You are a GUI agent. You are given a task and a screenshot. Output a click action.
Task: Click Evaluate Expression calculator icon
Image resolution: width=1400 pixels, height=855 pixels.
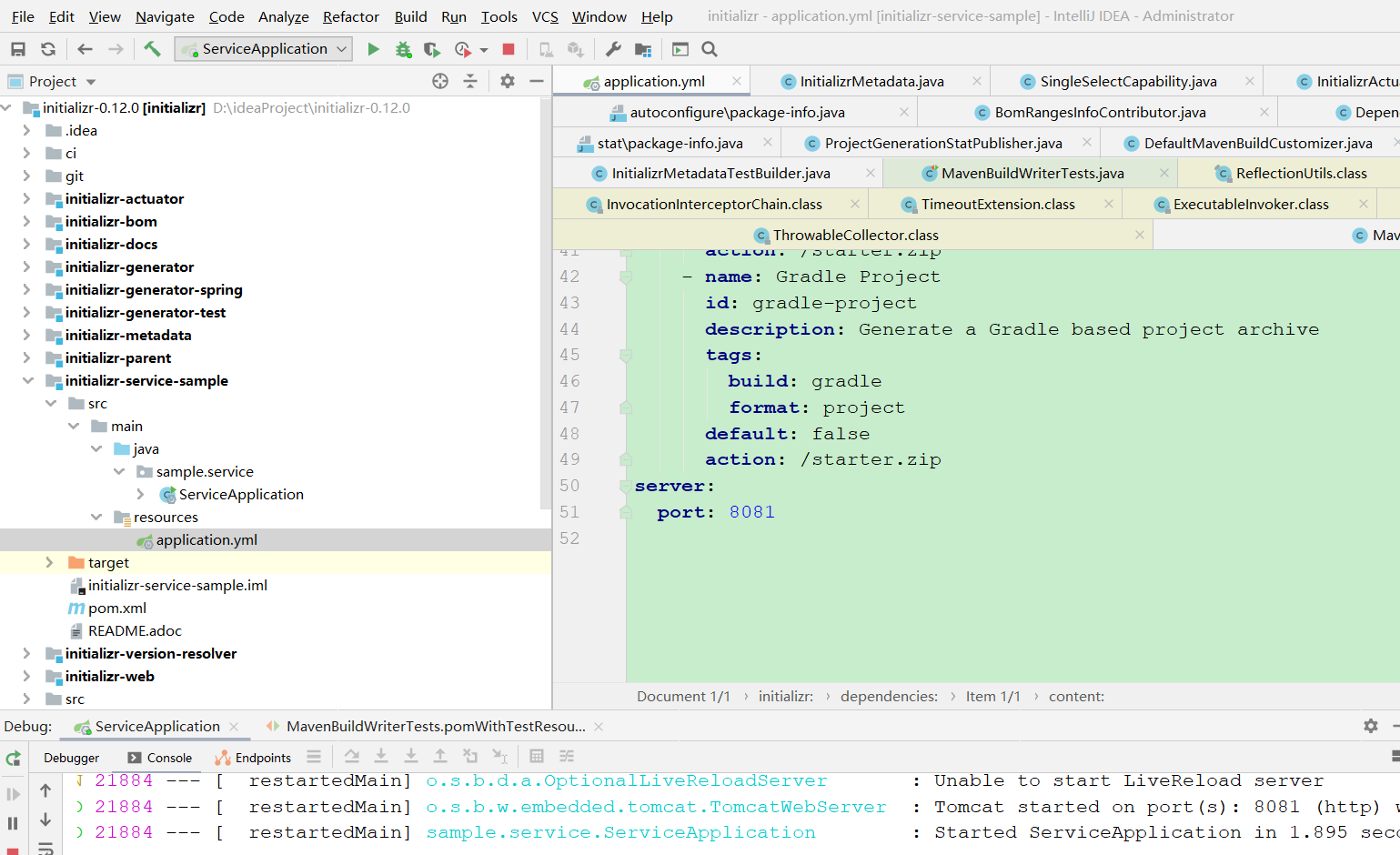pyautogui.click(x=537, y=757)
